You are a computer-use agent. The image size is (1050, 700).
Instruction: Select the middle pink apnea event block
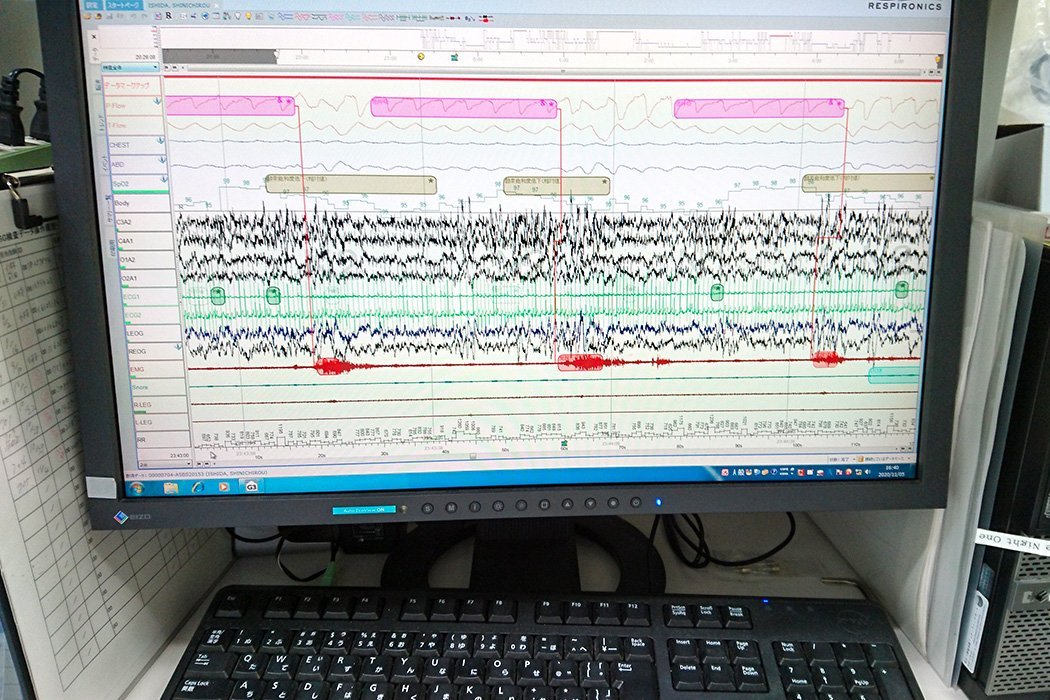(x=463, y=107)
